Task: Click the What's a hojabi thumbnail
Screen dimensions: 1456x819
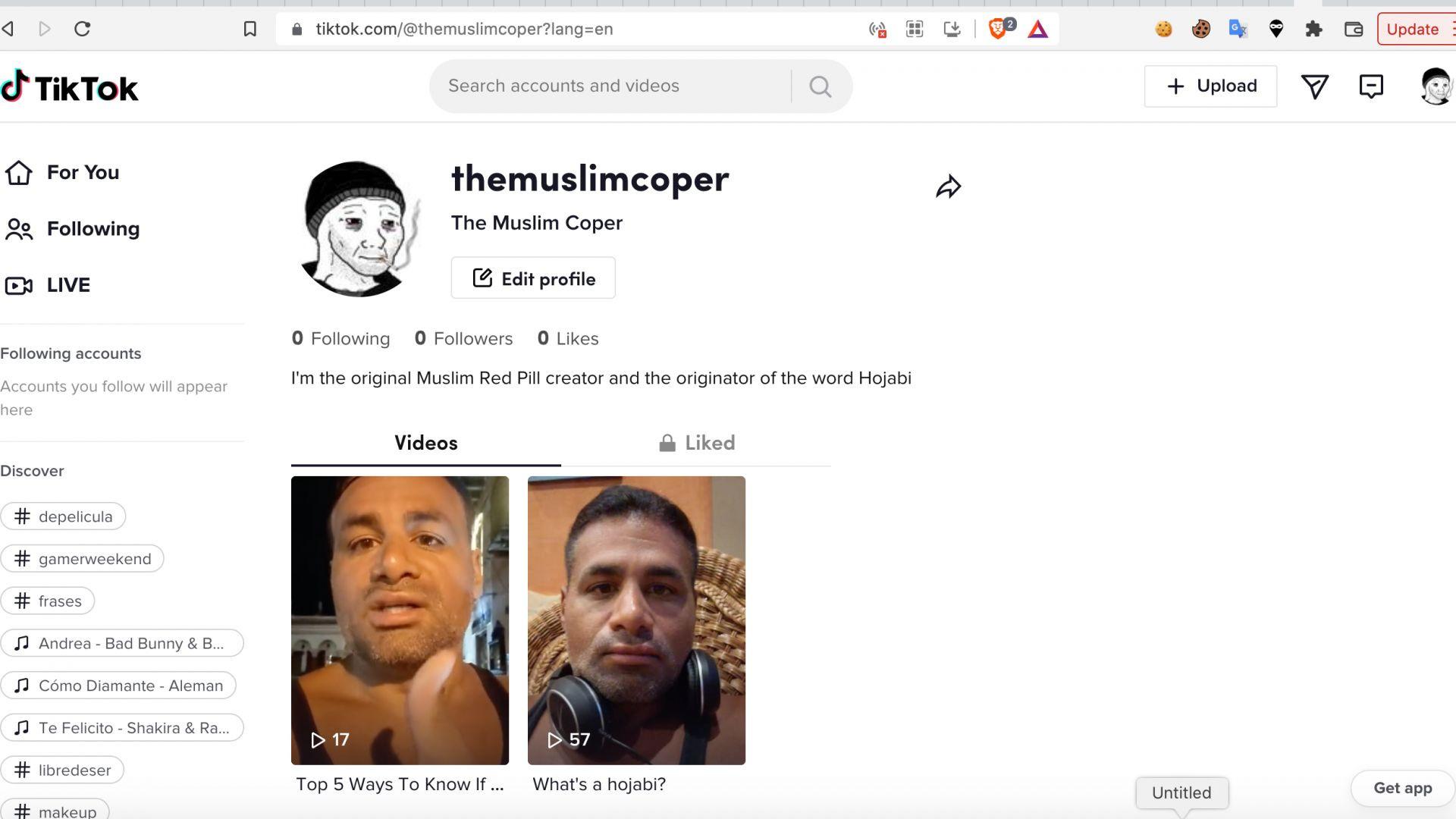Action: pos(636,620)
